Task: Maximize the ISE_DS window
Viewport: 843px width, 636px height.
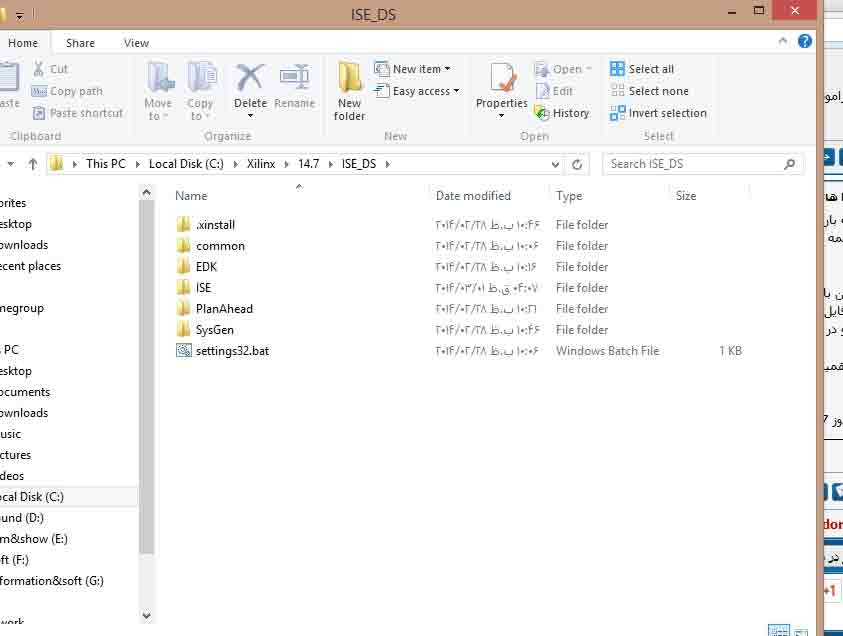Action: coord(759,11)
